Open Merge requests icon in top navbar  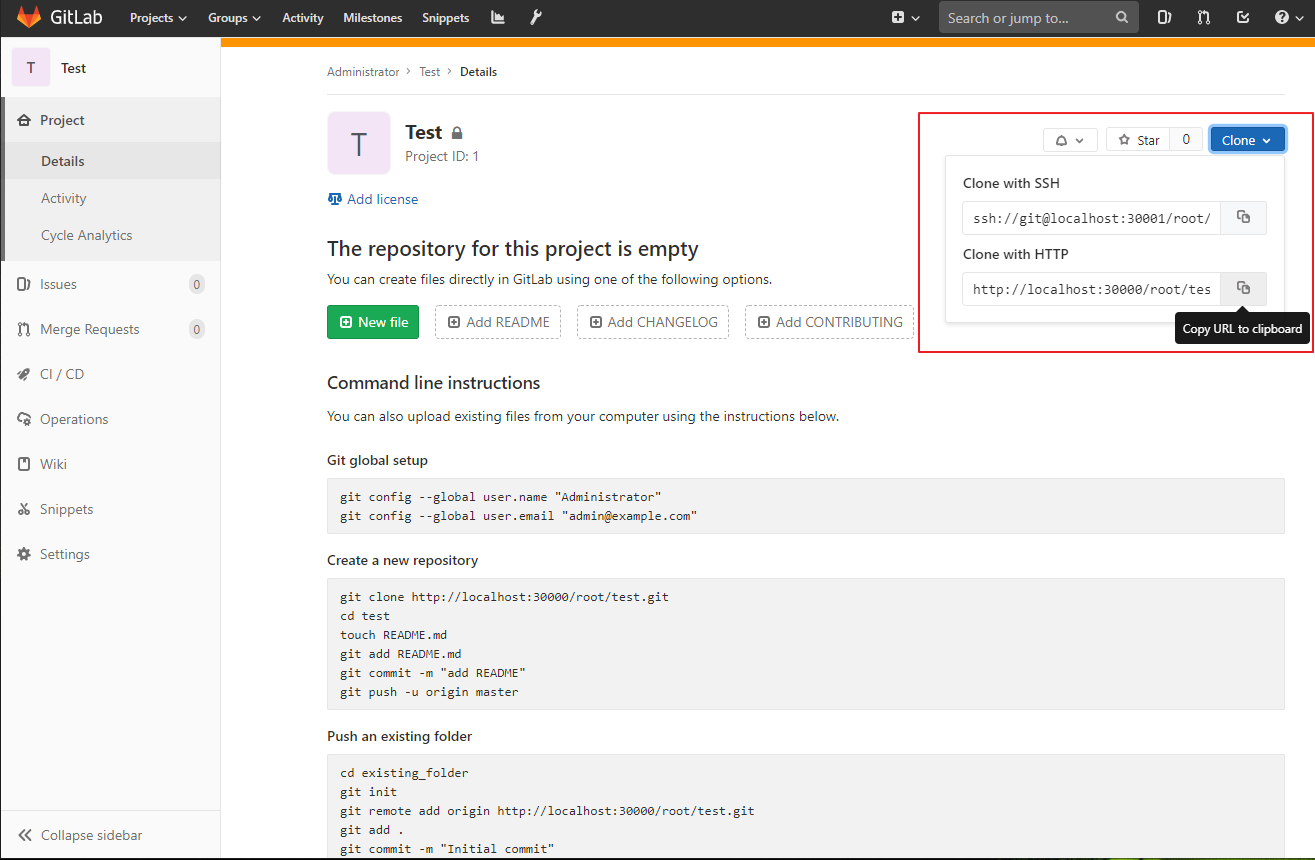tap(1203, 18)
